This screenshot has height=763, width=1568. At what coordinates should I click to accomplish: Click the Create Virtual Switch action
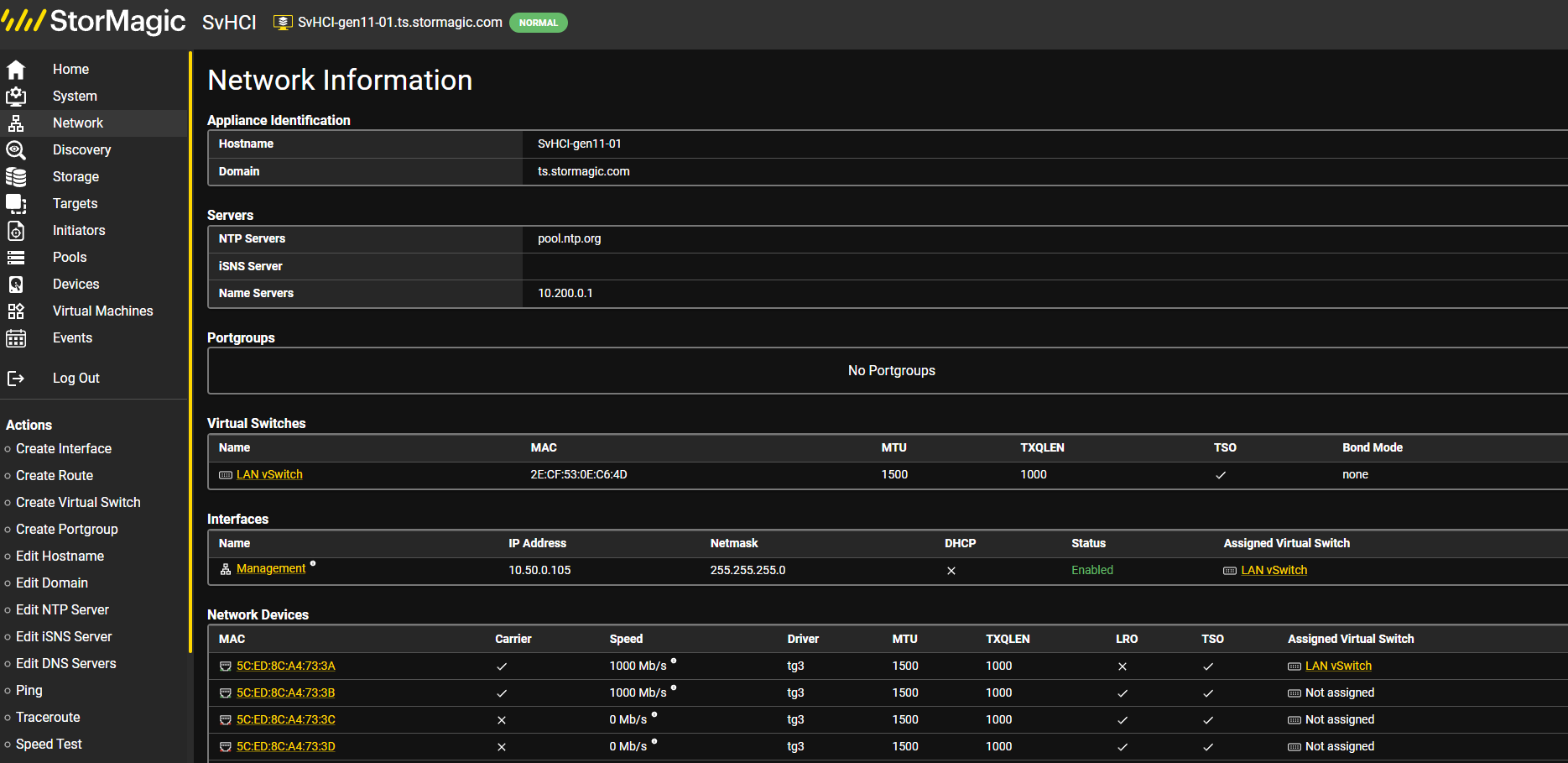[78, 503]
